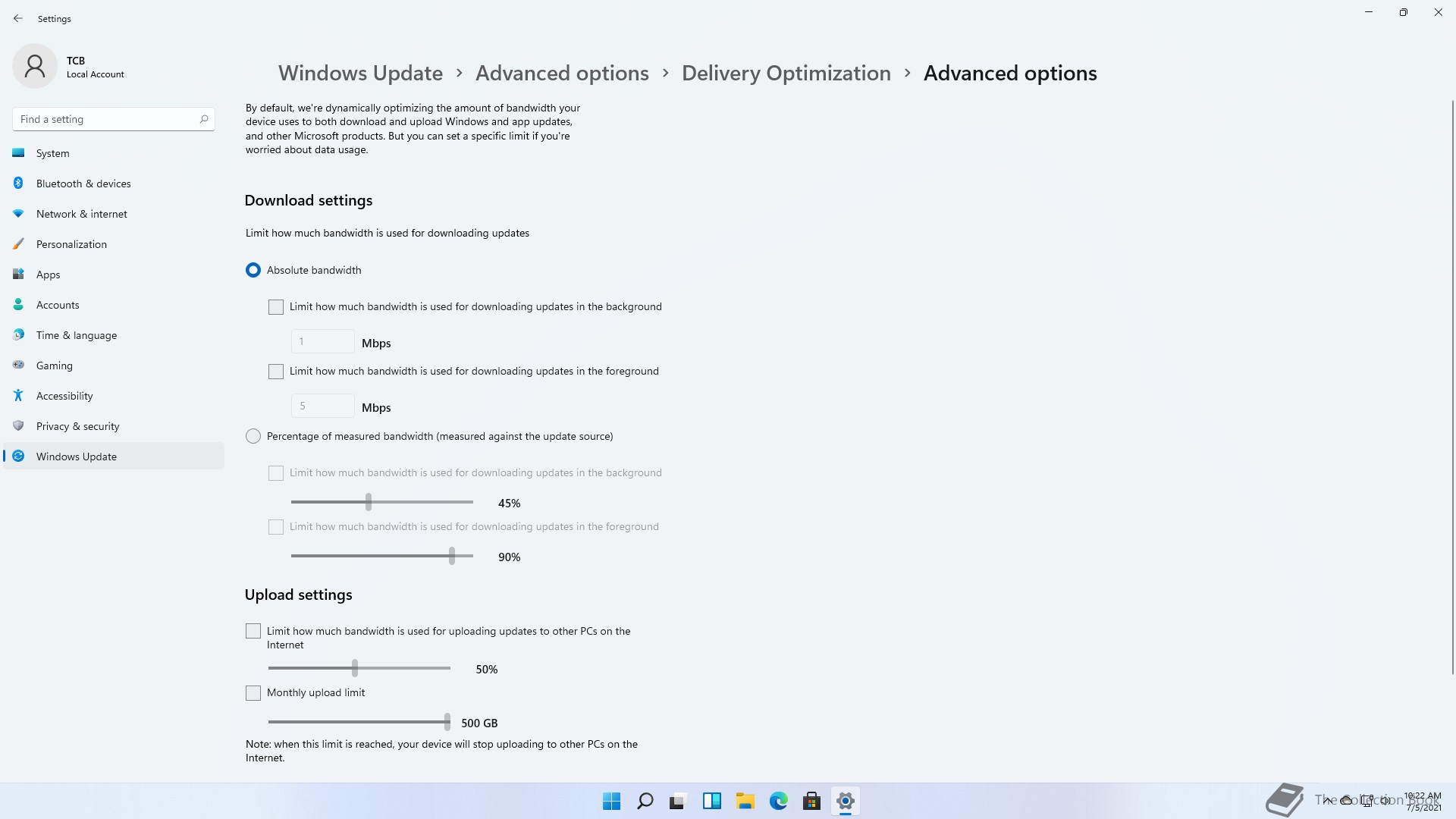
Task: Select Percentage of measured bandwidth option
Action: tap(253, 436)
